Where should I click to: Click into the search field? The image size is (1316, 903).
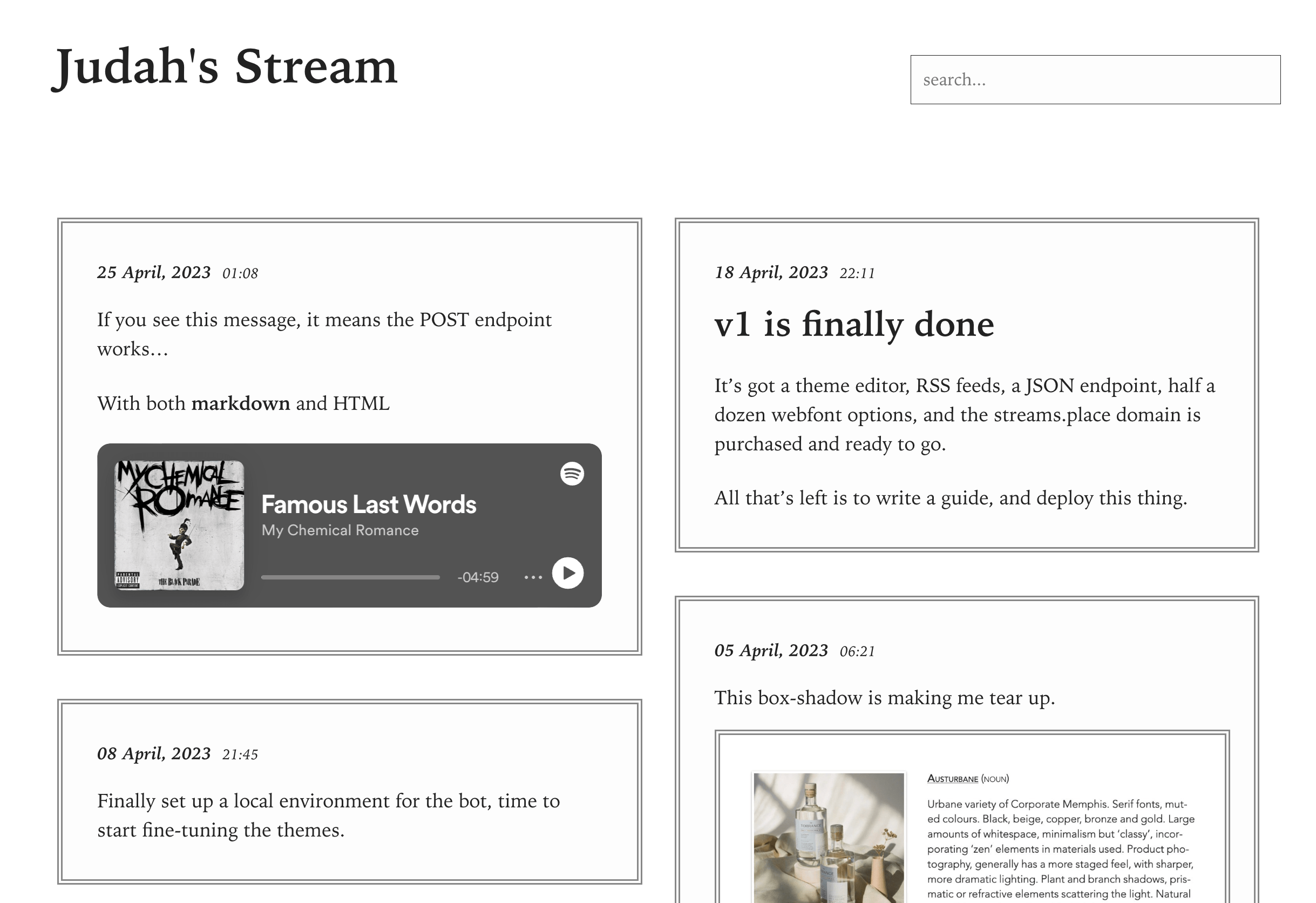1095,80
